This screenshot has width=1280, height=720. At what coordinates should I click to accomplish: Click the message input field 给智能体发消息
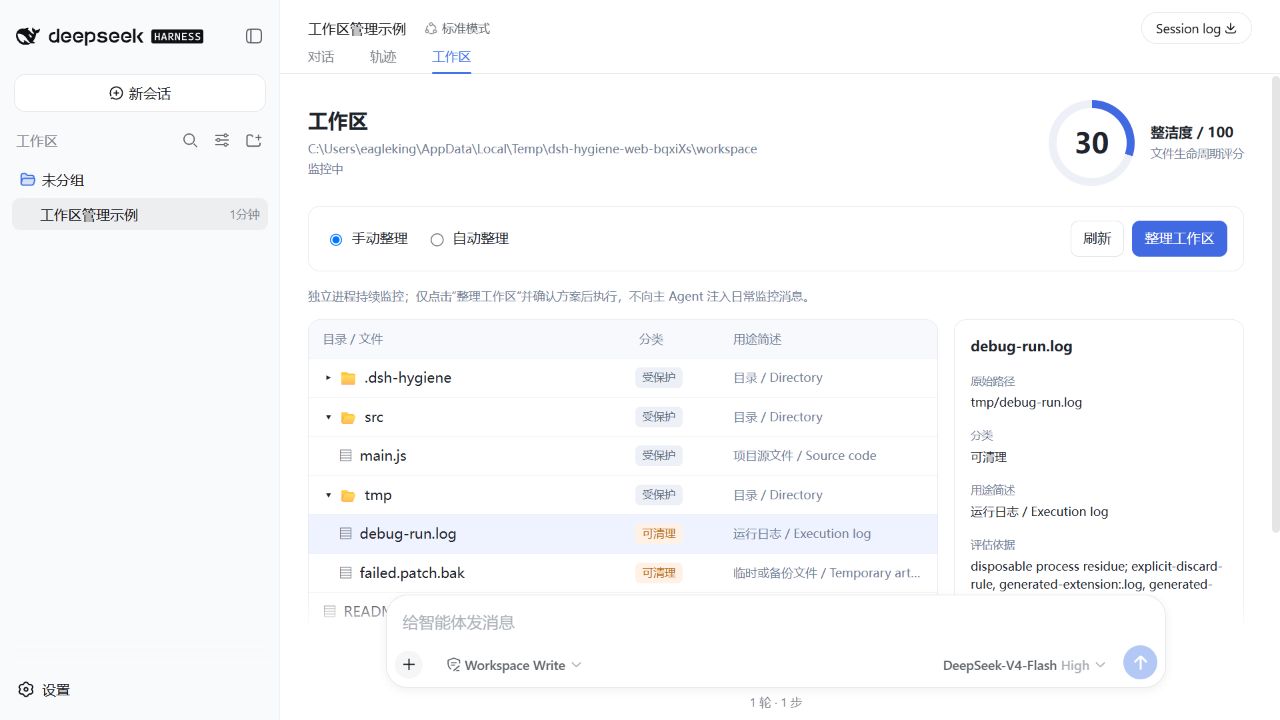click(775, 622)
